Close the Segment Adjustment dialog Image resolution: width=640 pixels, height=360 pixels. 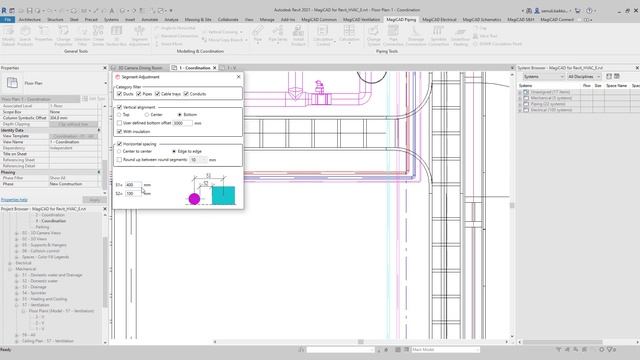(x=239, y=77)
